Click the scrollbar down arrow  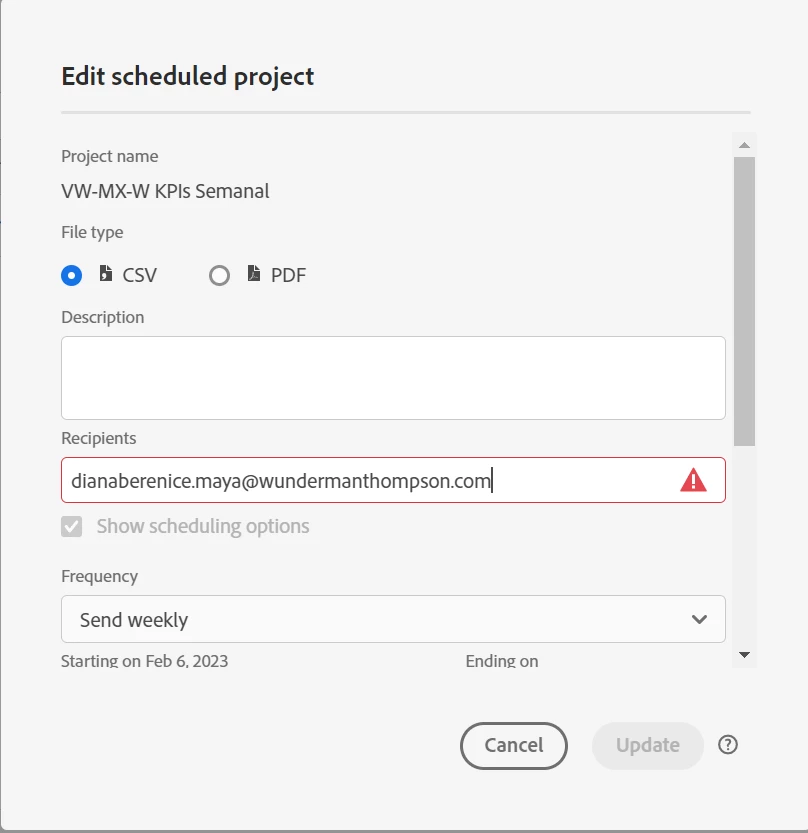click(x=744, y=654)
